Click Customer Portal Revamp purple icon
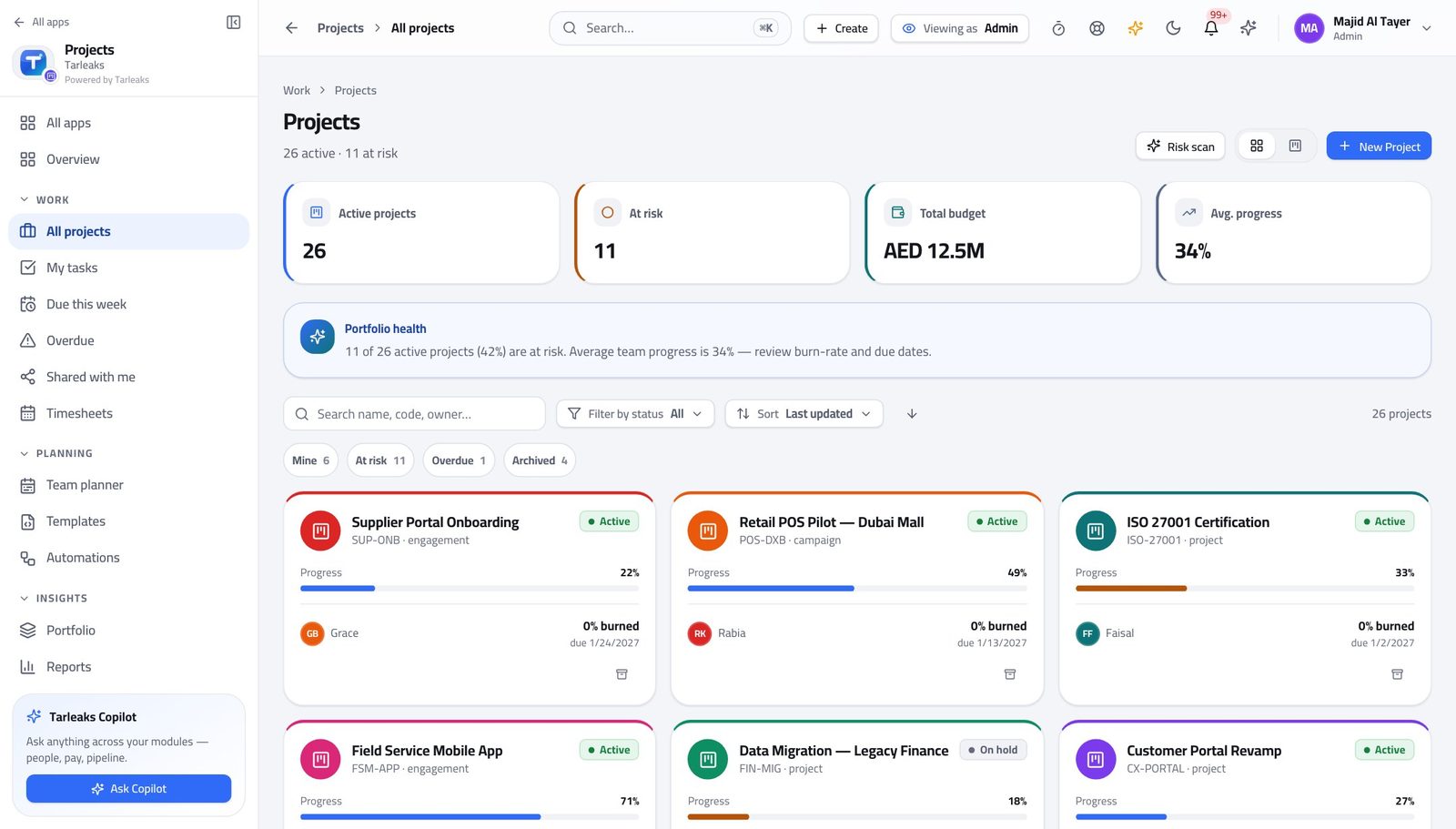The height and width of the screenshot is (829, 1456). pos(1096,760)
